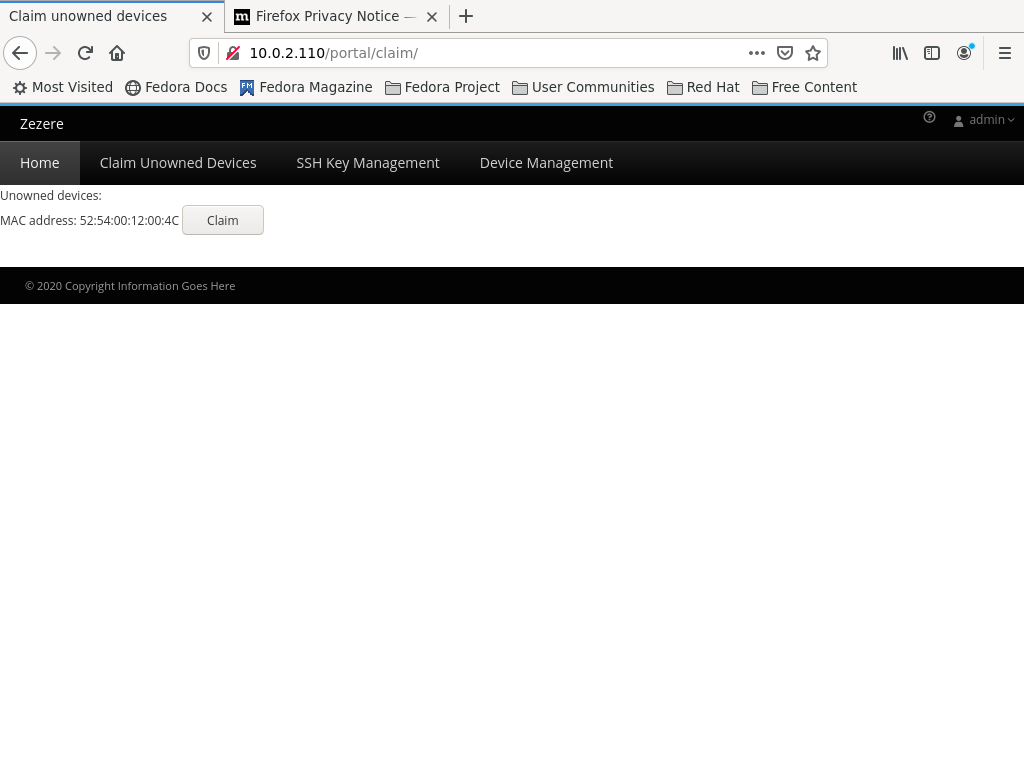Image resolution: width=1024 pixels, height=768 pixels.
Task: Open the admin user dropdown
Action: click(x=984, y=120)
